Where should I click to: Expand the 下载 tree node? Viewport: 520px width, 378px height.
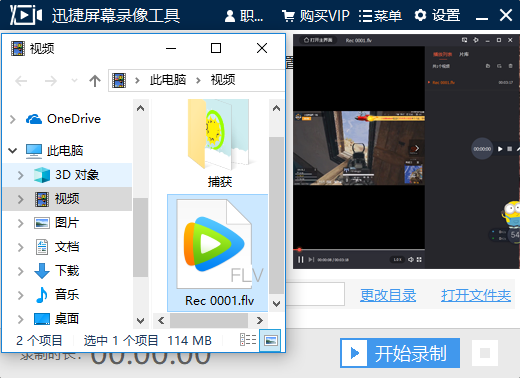(x=21, y=271)
